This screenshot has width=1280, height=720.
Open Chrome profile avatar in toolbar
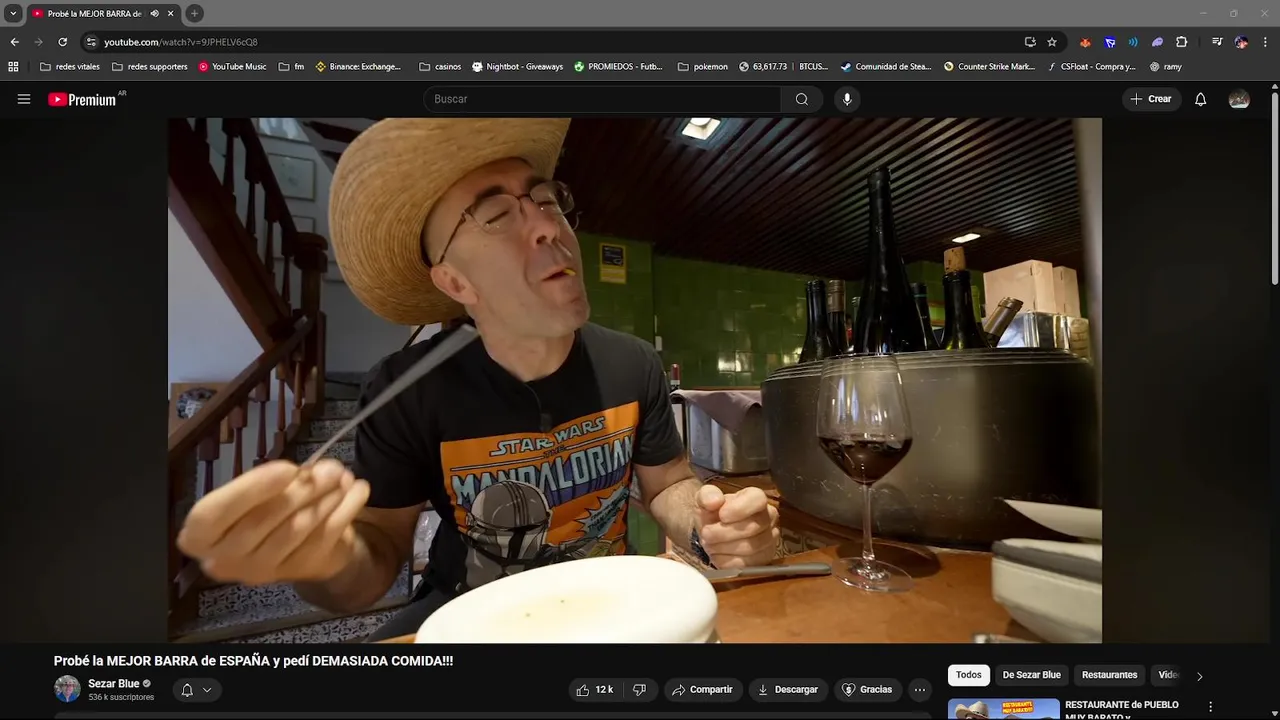click(1241, 42)
